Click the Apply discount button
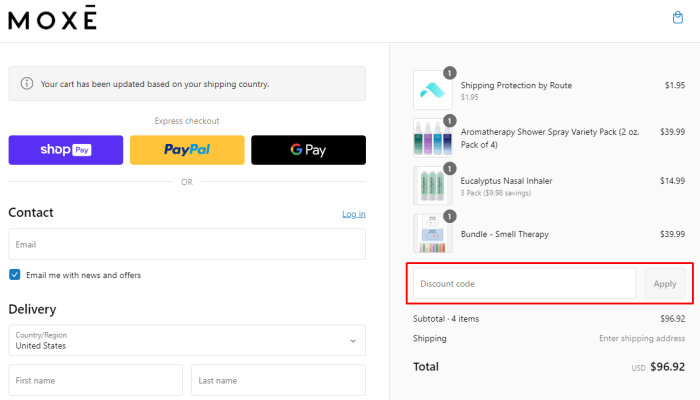This screenshot has height=400, width=700. [x=665, y=283]
